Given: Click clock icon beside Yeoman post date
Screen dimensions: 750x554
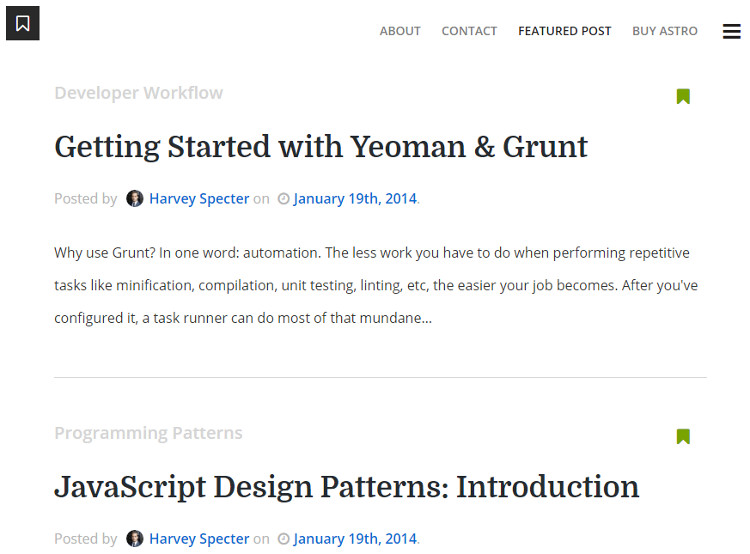Looking at the screenshot, I should tap(283, 199).
